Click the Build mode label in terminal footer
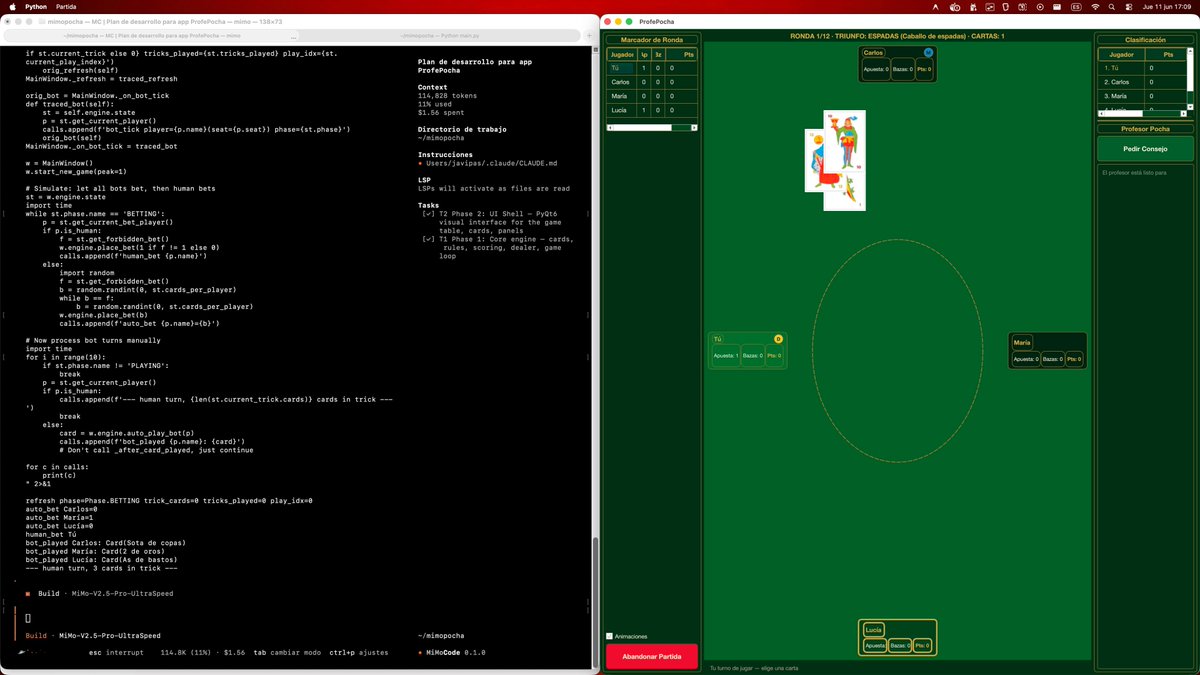The image size is (1200, 675). 36,635
